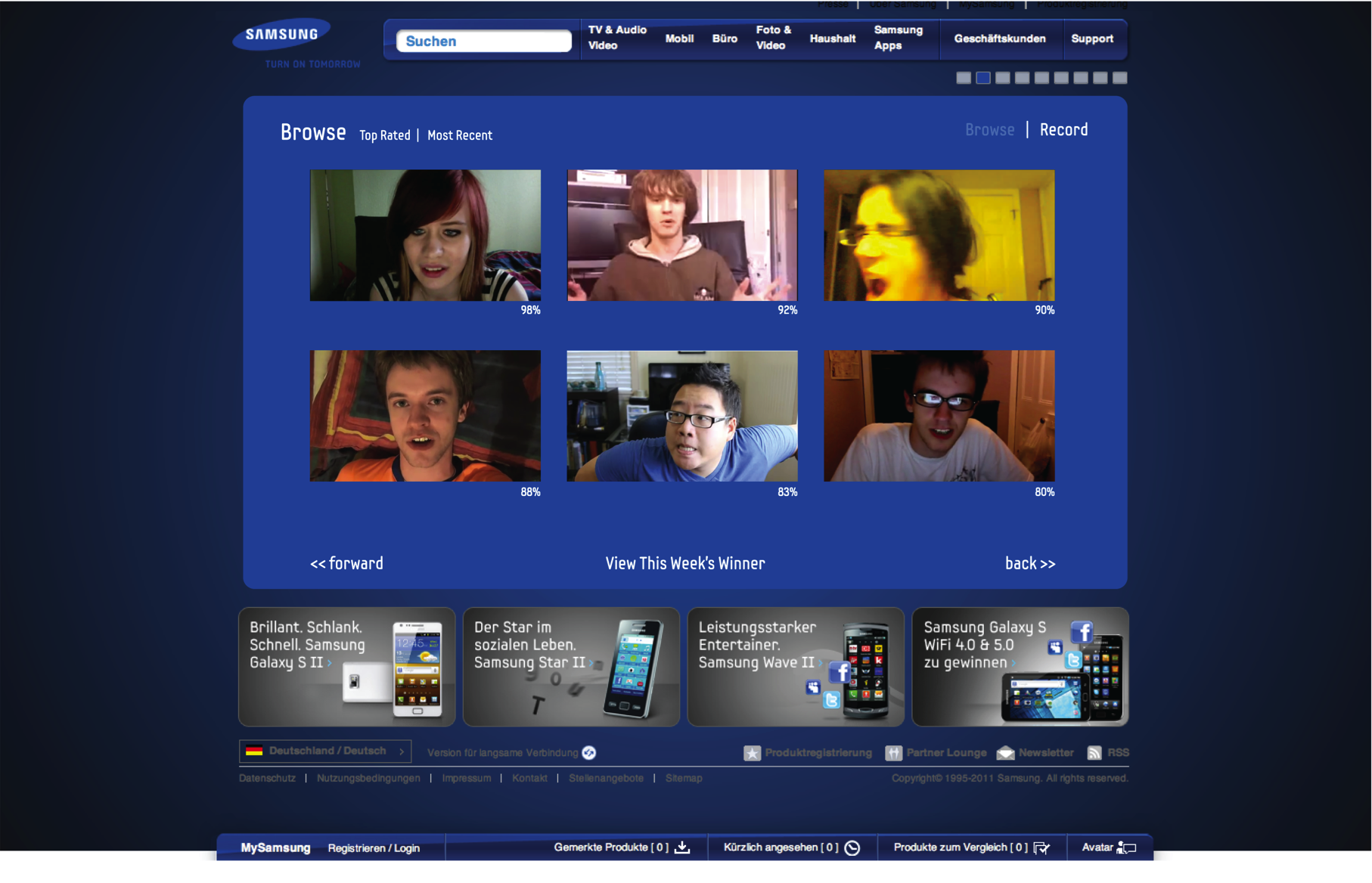Open the video rated 80%

[x=939, y=416]
